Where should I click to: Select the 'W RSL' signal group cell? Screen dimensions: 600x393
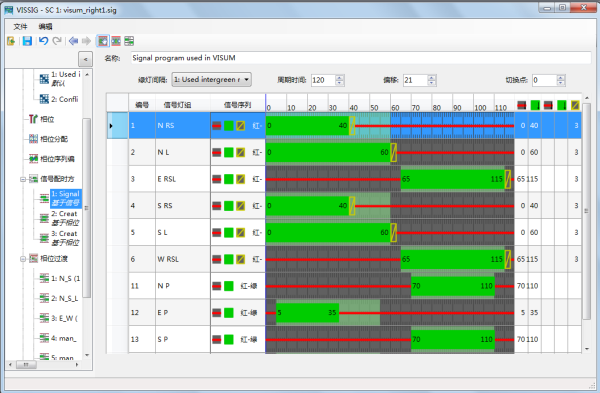click(183, 259)
